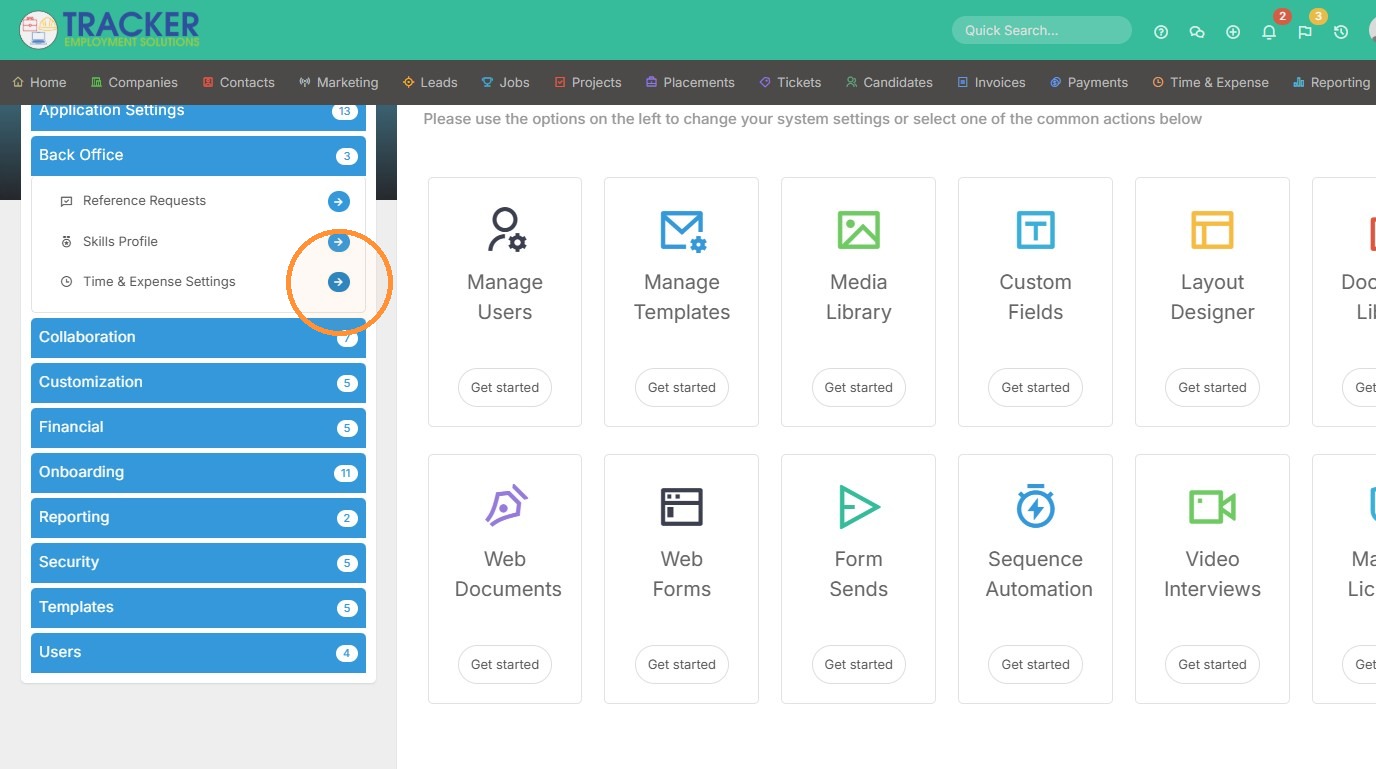Click arrow icon next to Skills Profile
Viewport: 1376px width, 769px height.
coord(339,242)
